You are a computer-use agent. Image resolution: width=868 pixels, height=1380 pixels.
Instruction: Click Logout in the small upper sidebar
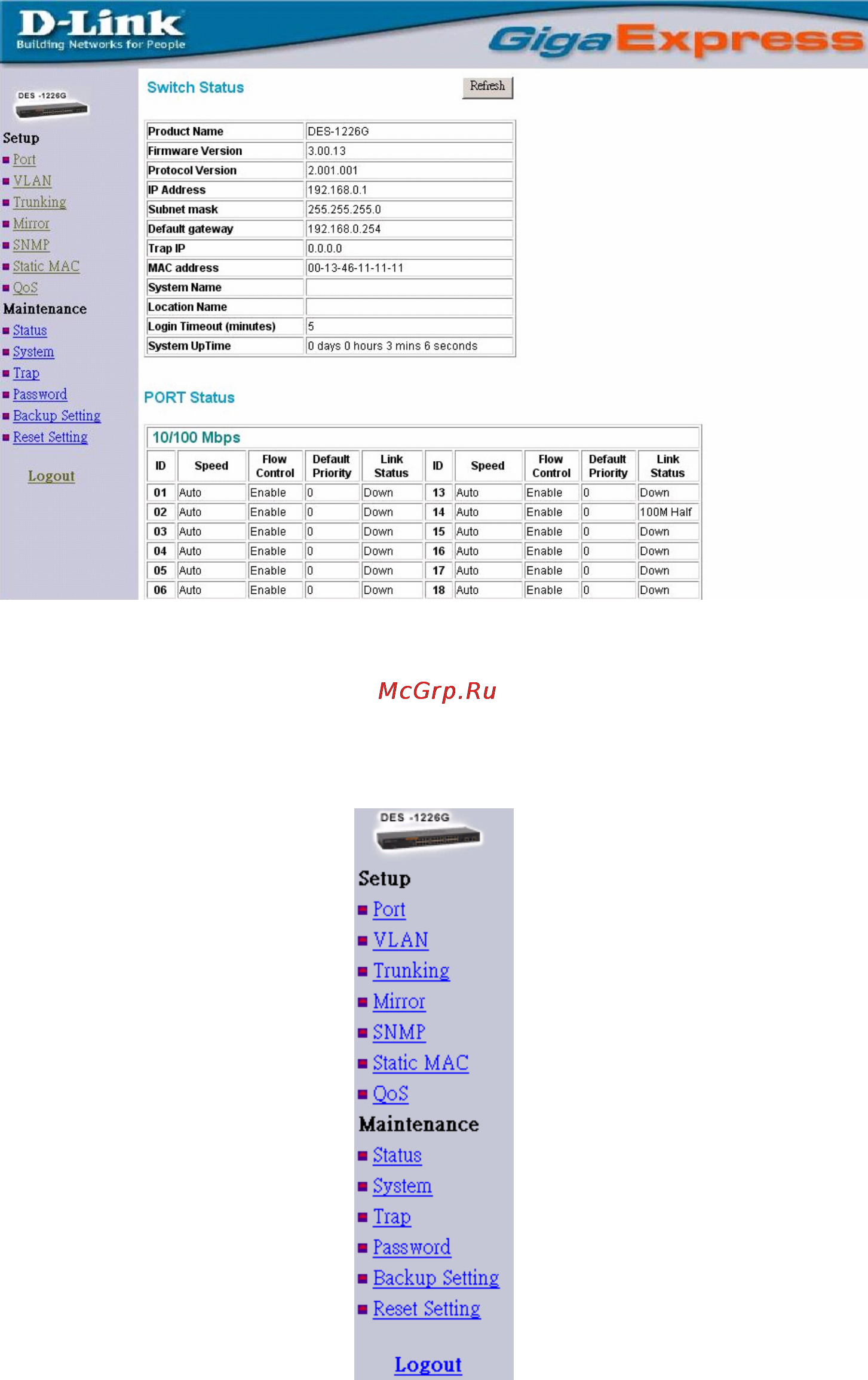pos(51,476)
